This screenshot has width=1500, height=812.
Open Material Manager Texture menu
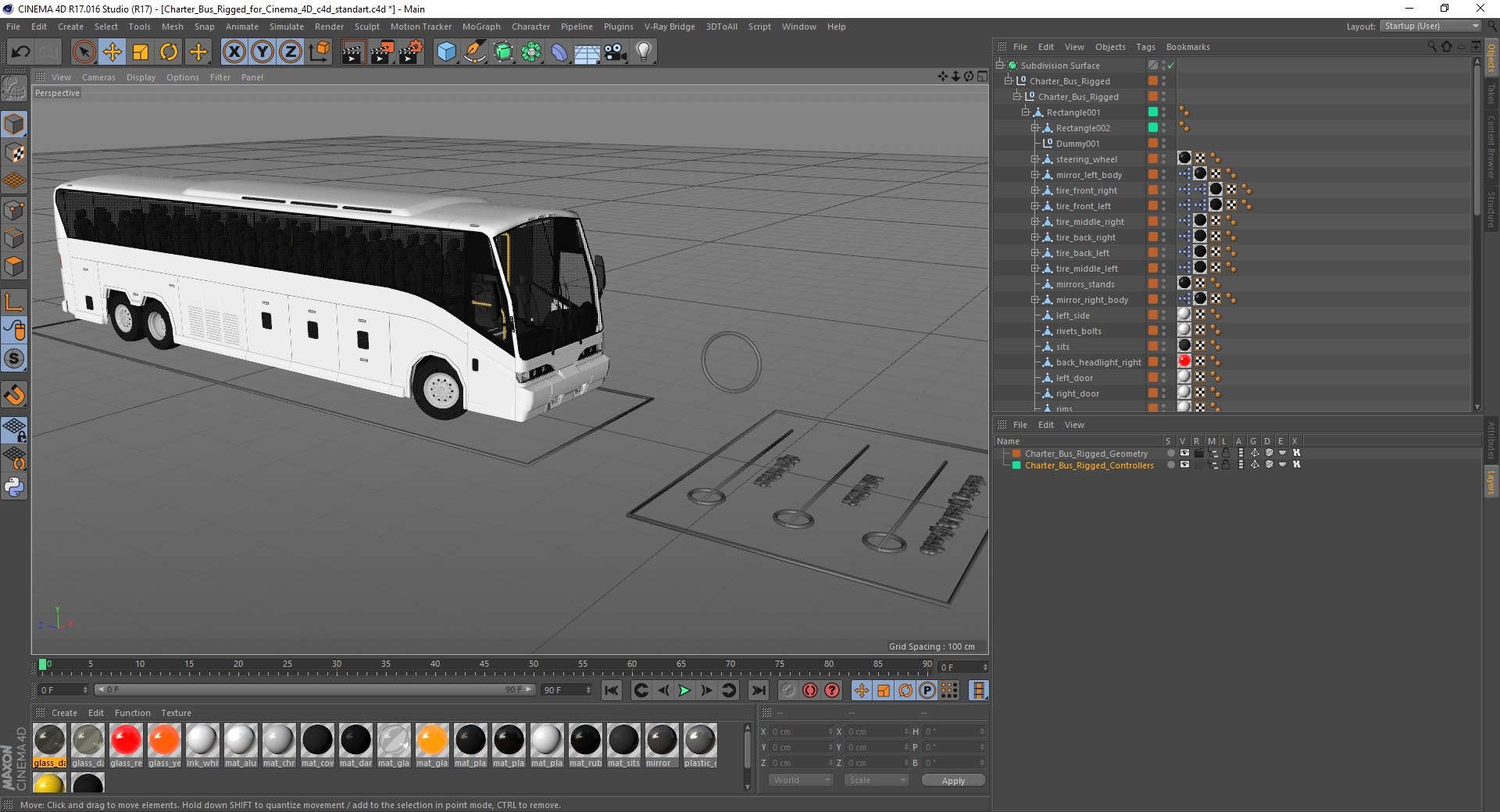coord(176,713)
